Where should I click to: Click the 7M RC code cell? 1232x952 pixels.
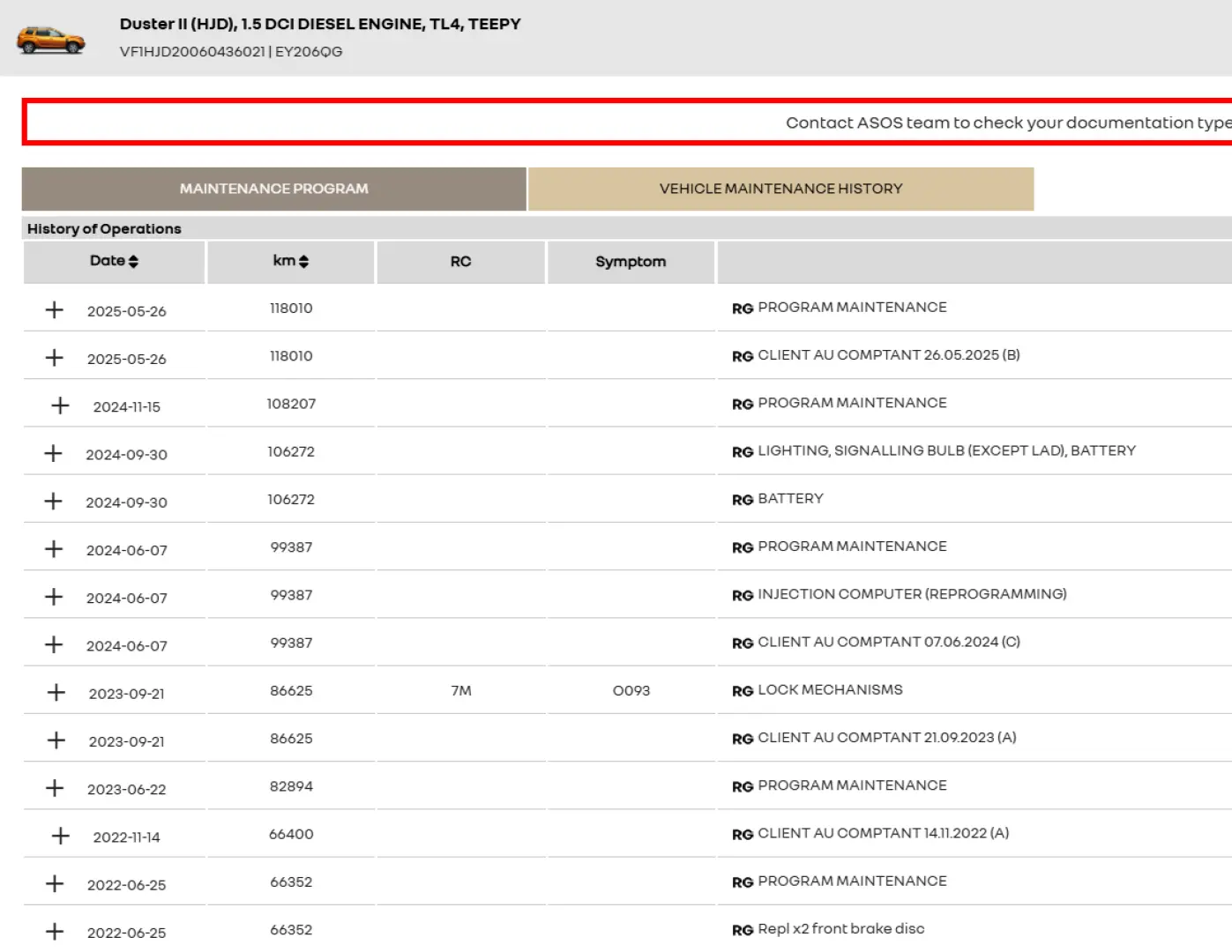461,691
